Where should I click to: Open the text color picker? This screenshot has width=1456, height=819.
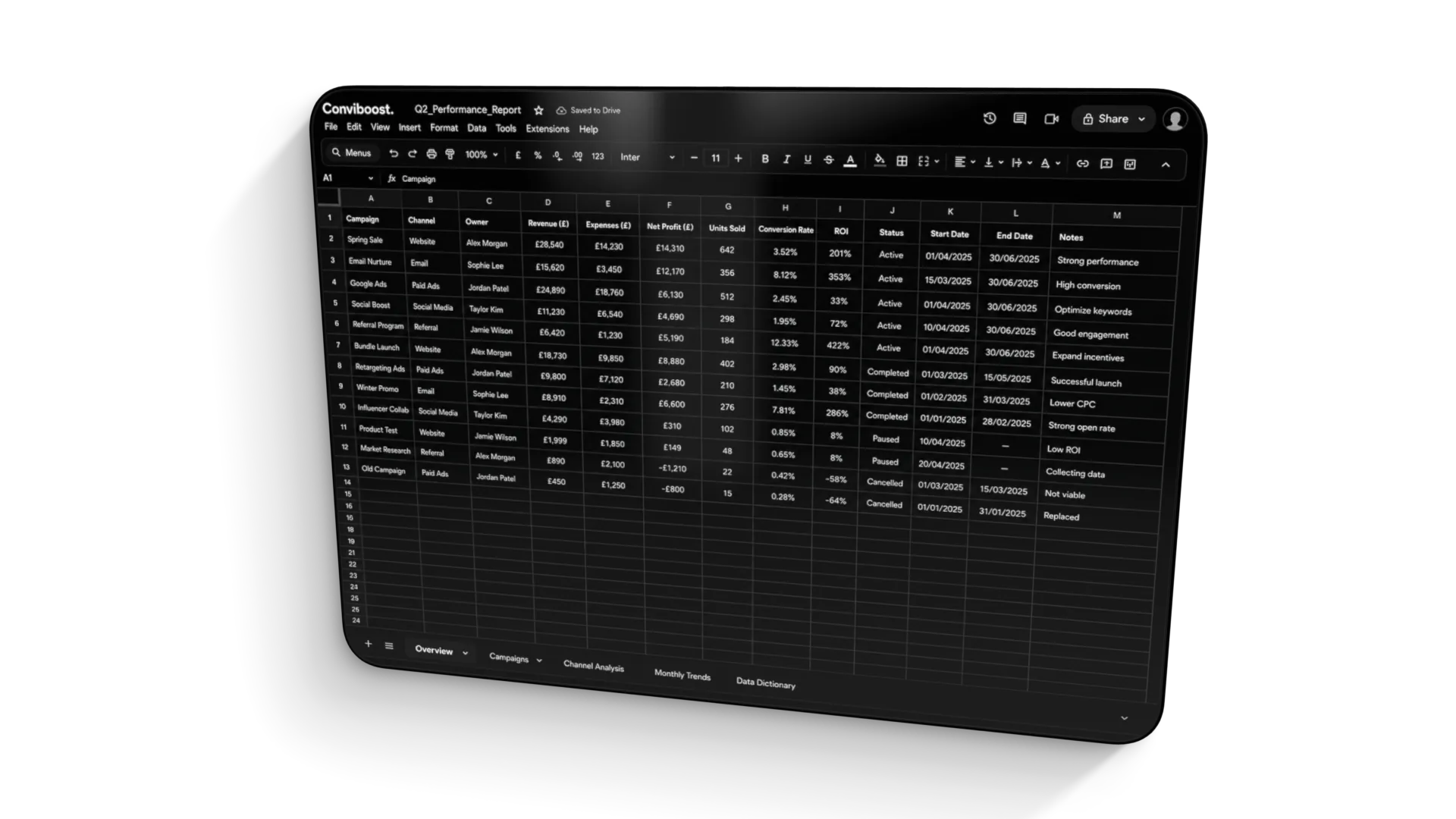(850, 160)
